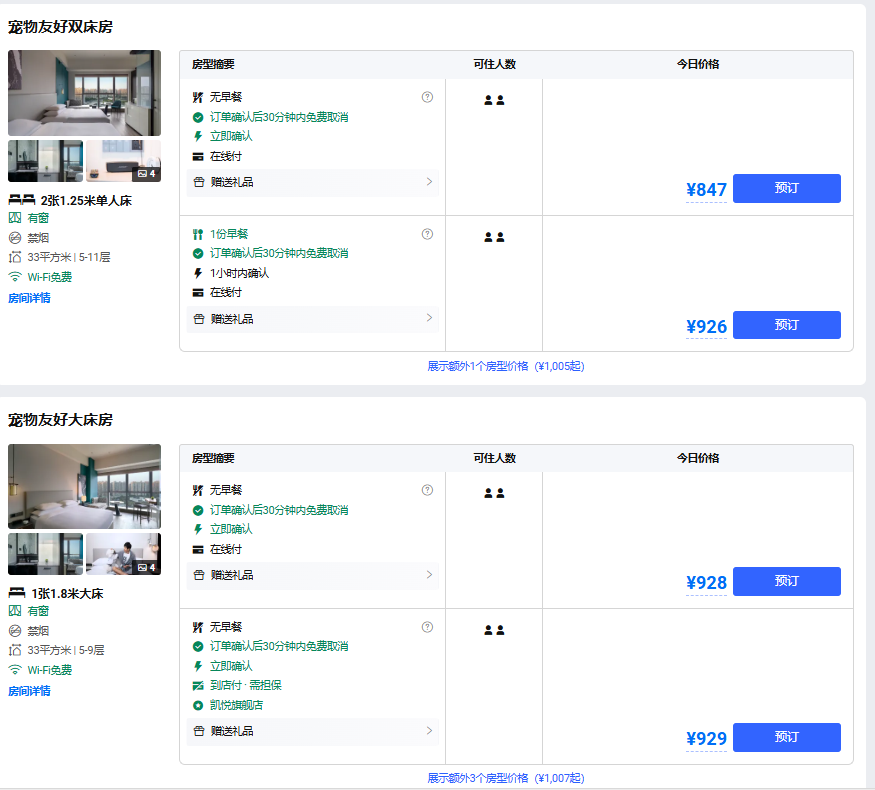Click the help icon beside 1份早餐
Viewport: 875px width, 790px height.
pos(427,234)
